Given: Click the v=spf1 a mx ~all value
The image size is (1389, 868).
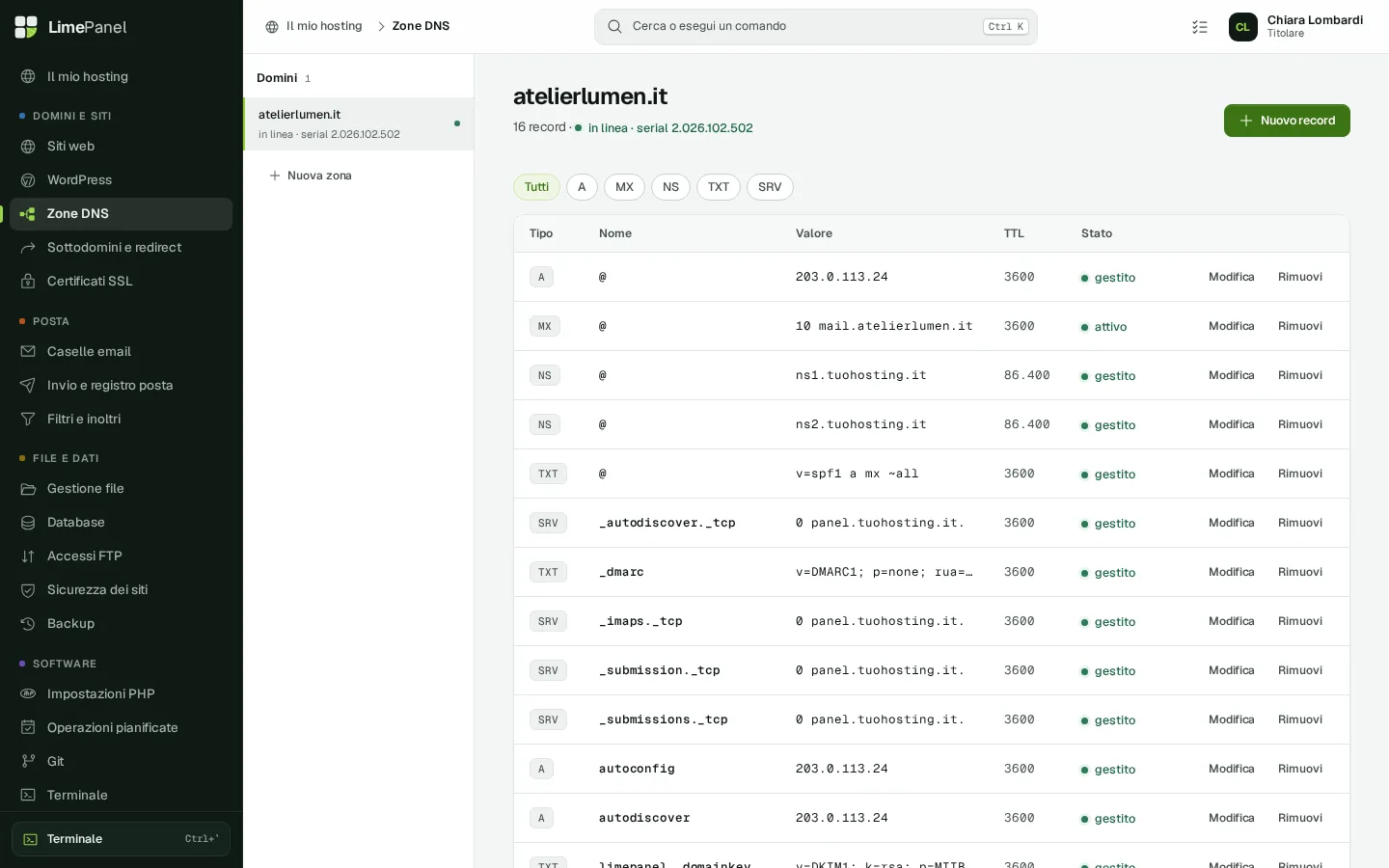Looking at the screenshot, I should point(857,474).
